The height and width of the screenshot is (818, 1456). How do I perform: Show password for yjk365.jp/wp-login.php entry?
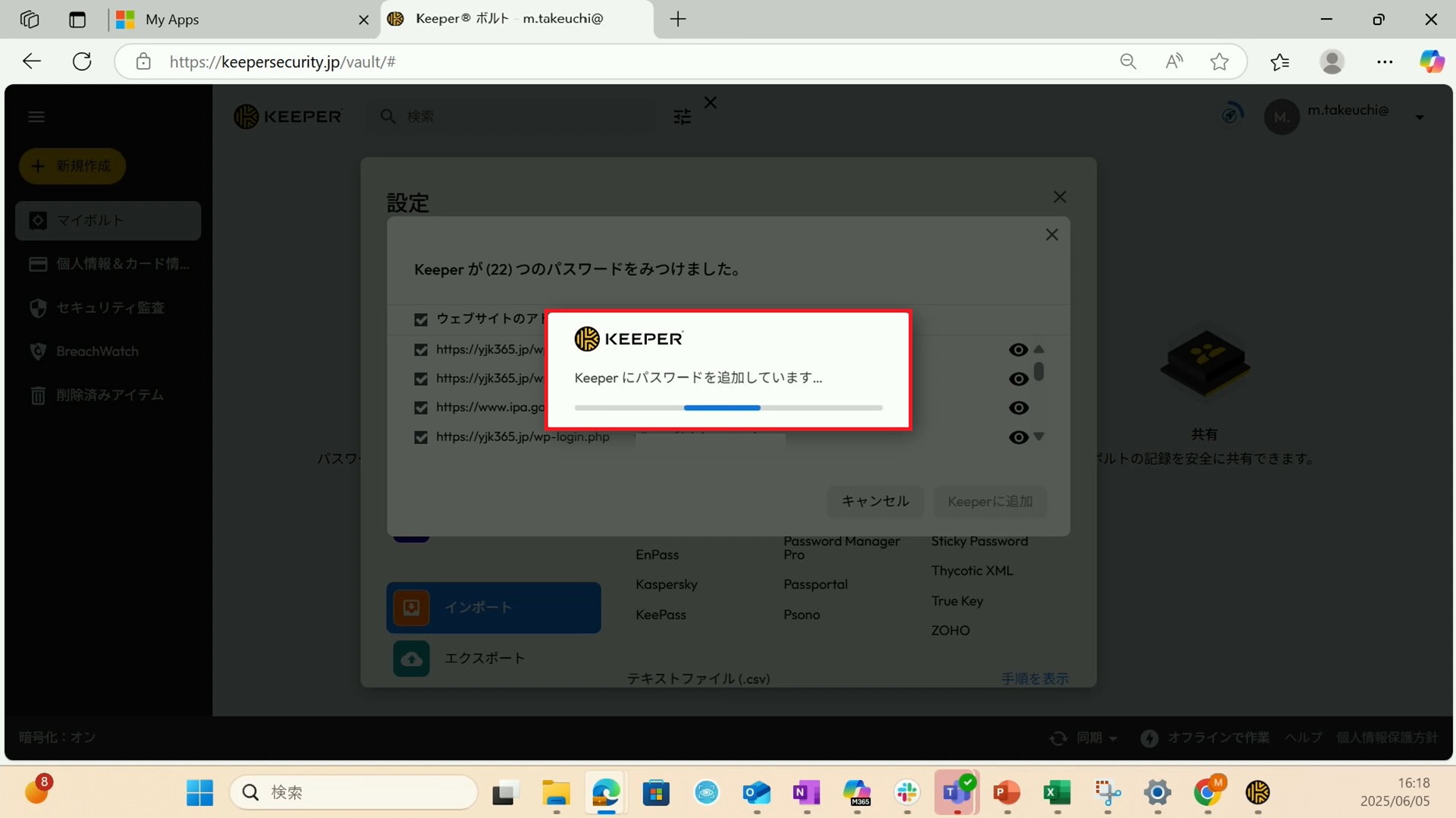(x=1018, y=437)
